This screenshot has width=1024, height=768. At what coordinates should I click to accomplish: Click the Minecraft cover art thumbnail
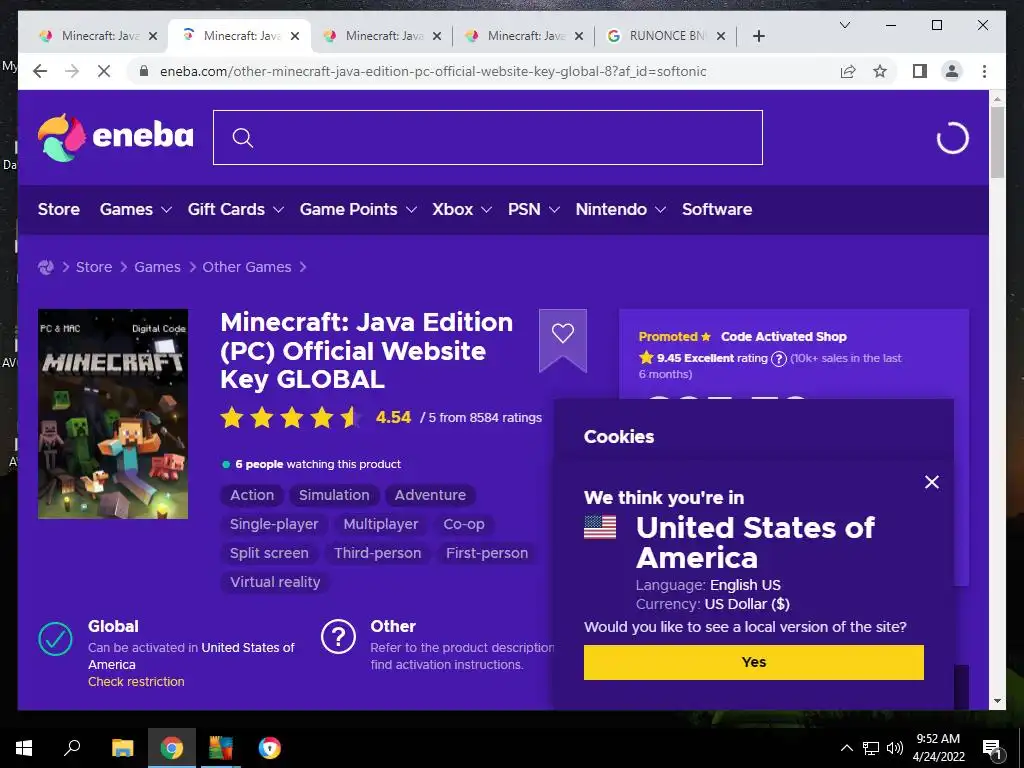pyautogui.click(x=113, y=414)
